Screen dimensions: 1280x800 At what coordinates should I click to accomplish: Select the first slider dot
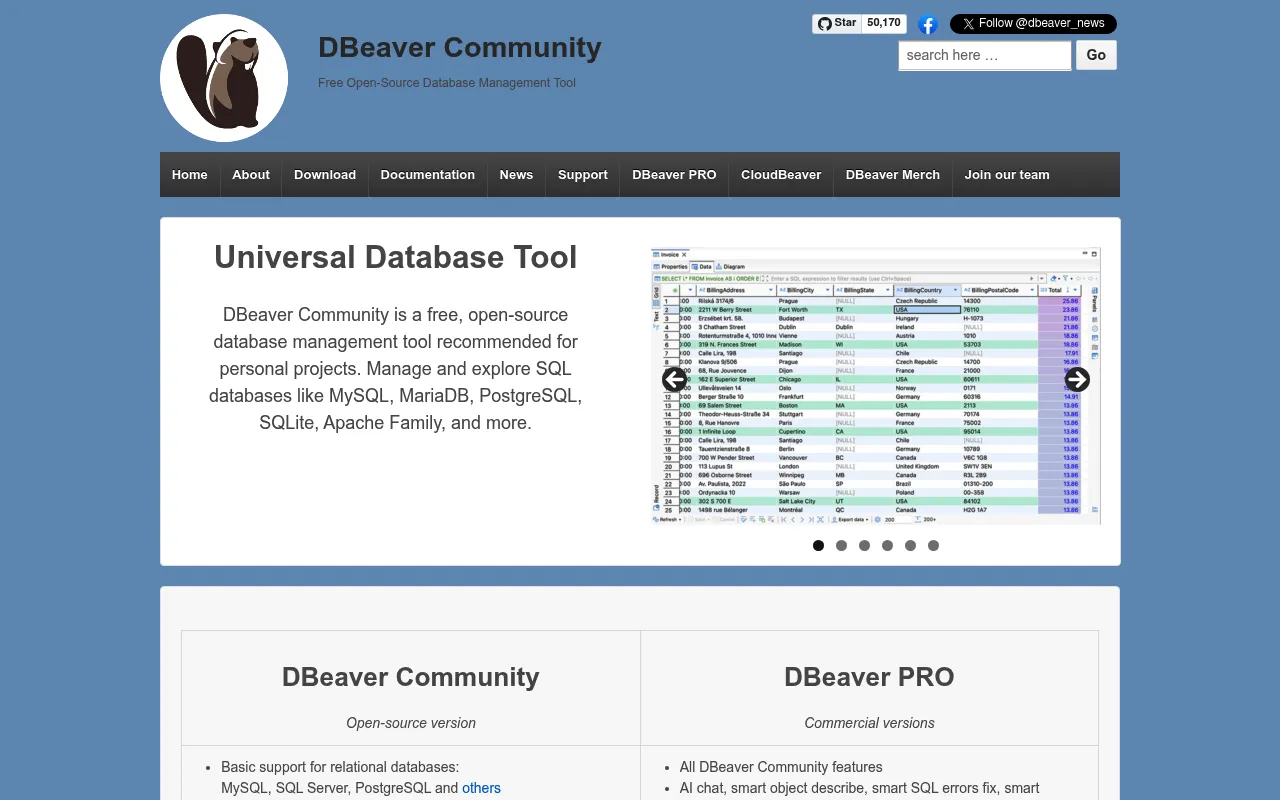pos(818,546)
